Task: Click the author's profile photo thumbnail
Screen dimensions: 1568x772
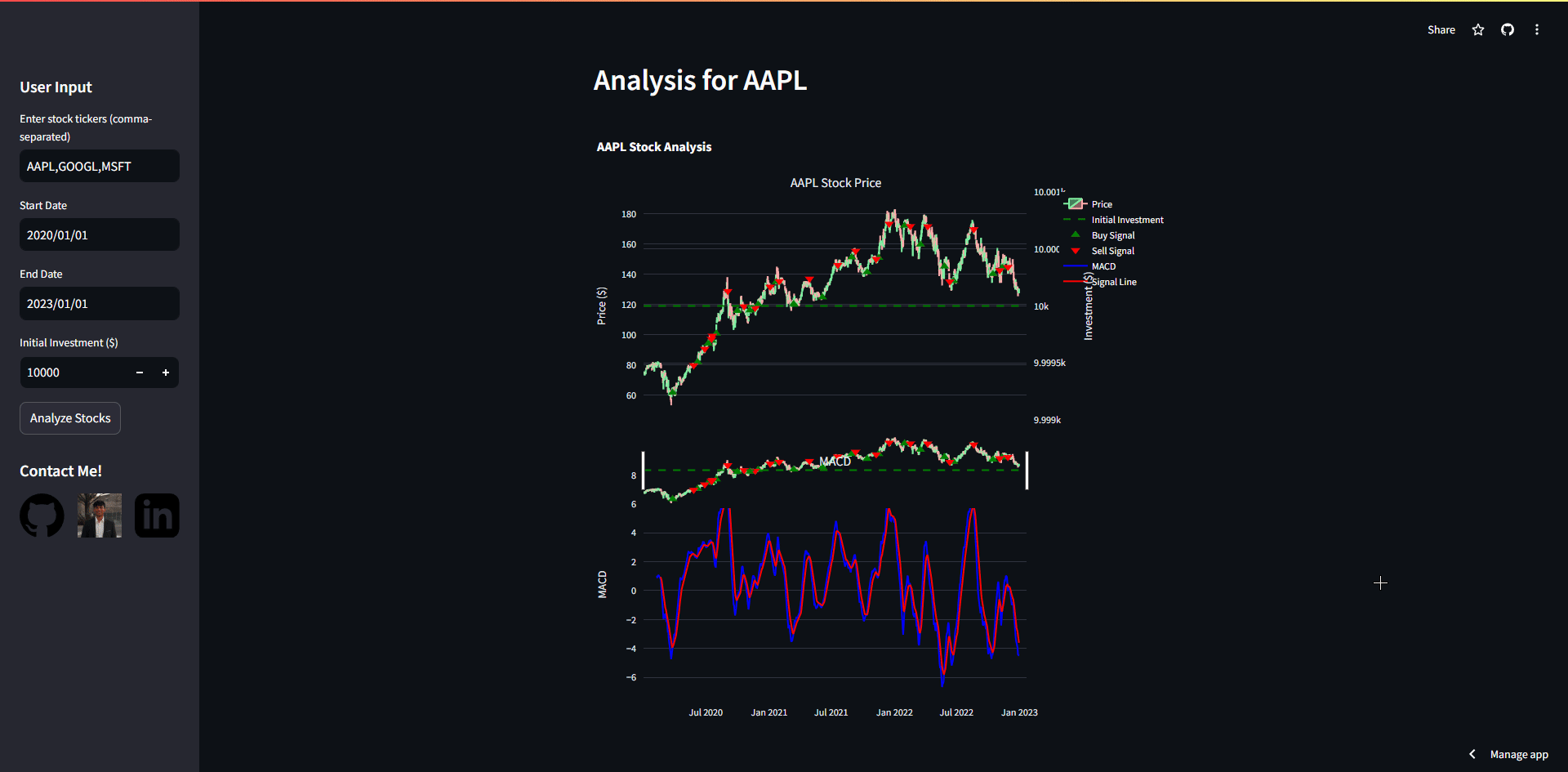Action: coord(99,515)
